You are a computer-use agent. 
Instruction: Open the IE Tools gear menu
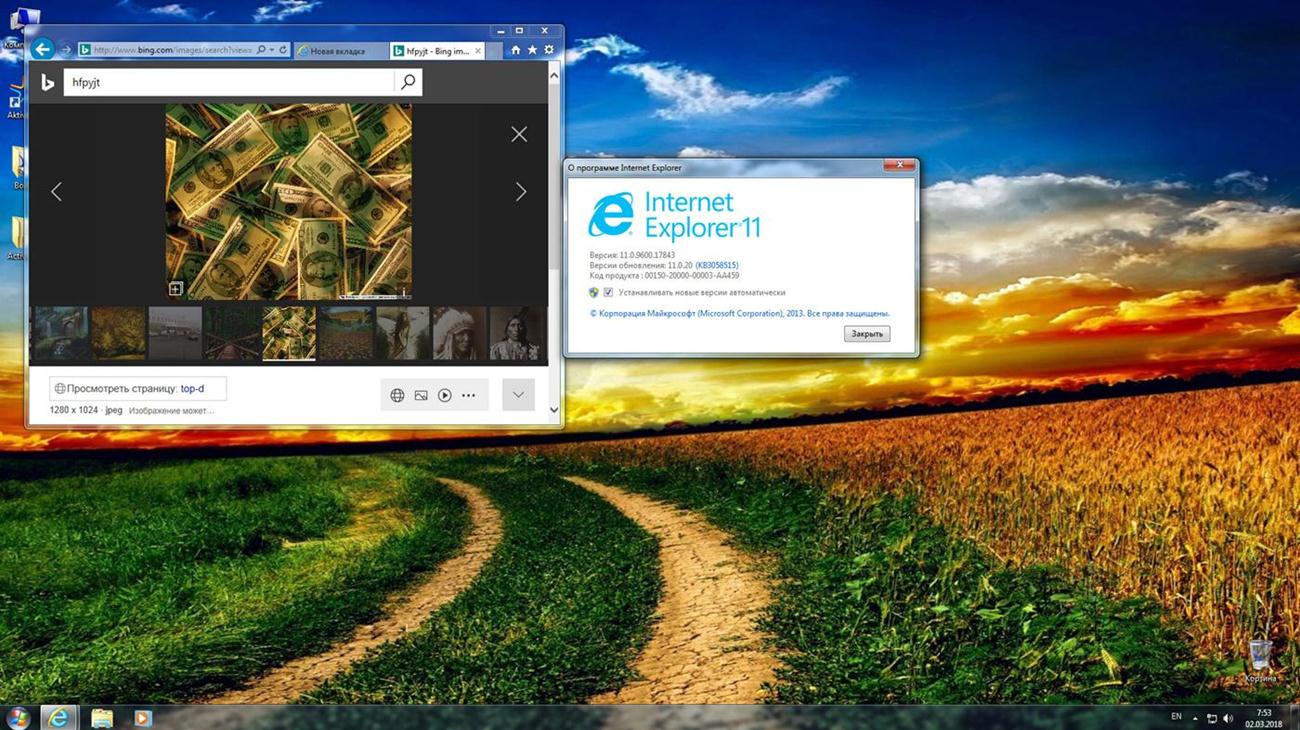[548, 50]
